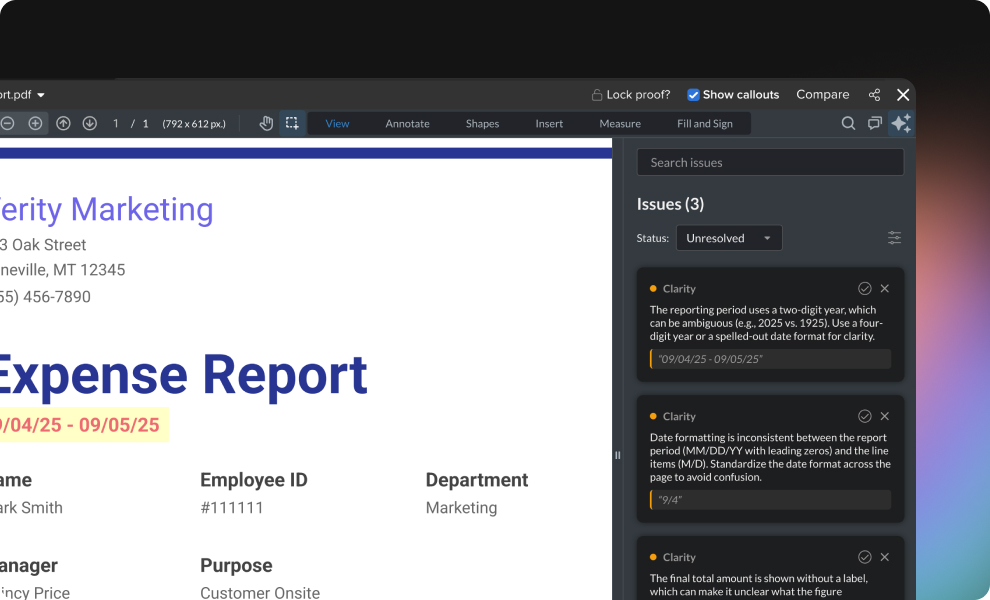
Task: Open the Unresolved status dropdown
Action: pyautogui.click(x=728, y=238)
